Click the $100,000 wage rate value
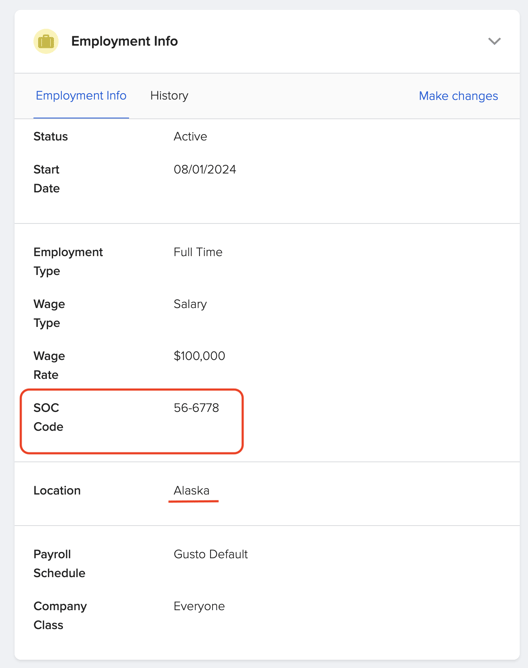Image resolution: width=528 pixels, height=668 pixels. 199,356
